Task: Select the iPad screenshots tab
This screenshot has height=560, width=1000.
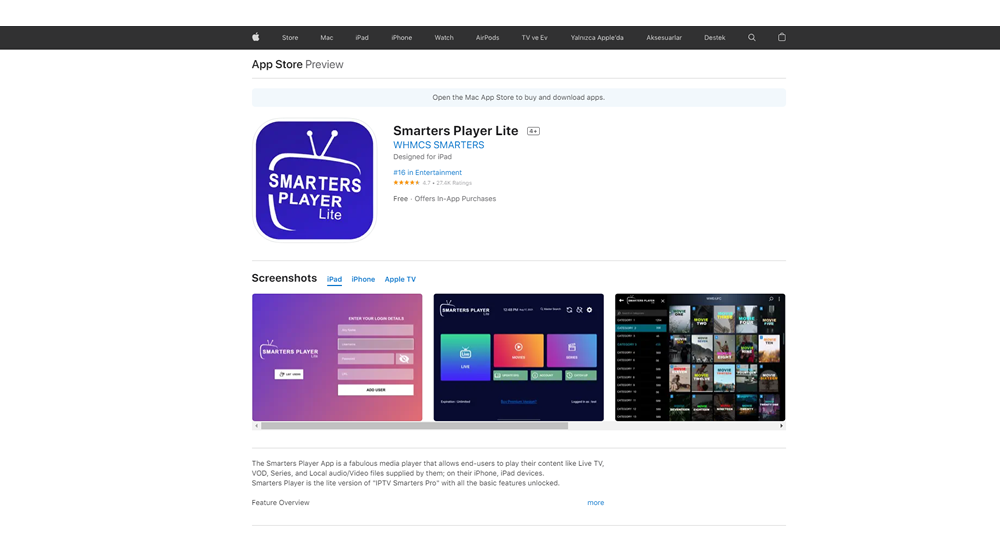Action: (x=334, y=279)
